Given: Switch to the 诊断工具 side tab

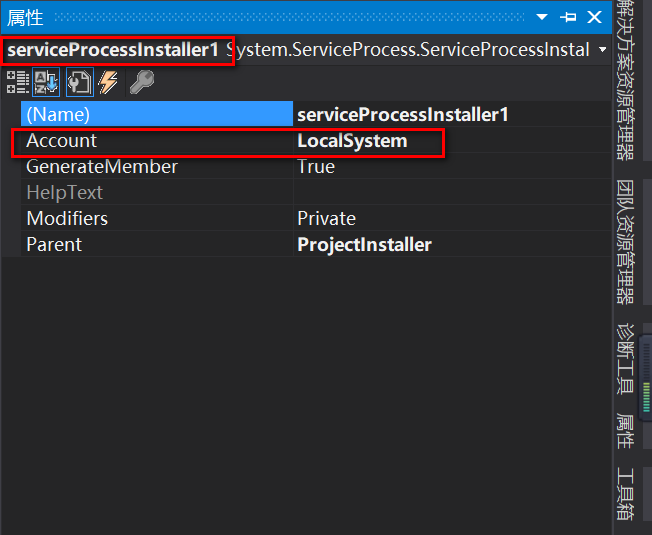Looking at the screenshot, I should click(x=625, y=359).
